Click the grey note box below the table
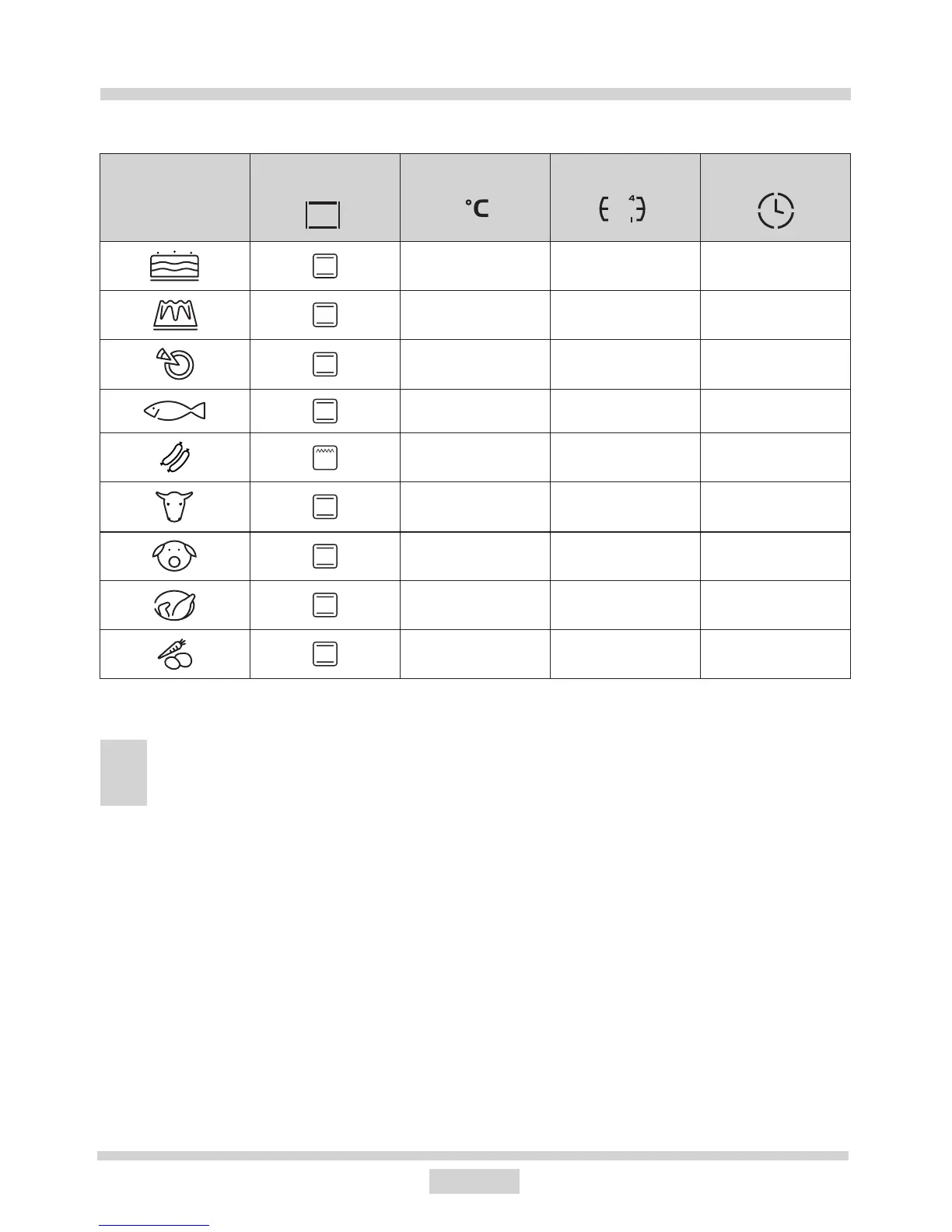Image resolution: width=952 pixels, height=1232 pixels. [124, 772]
